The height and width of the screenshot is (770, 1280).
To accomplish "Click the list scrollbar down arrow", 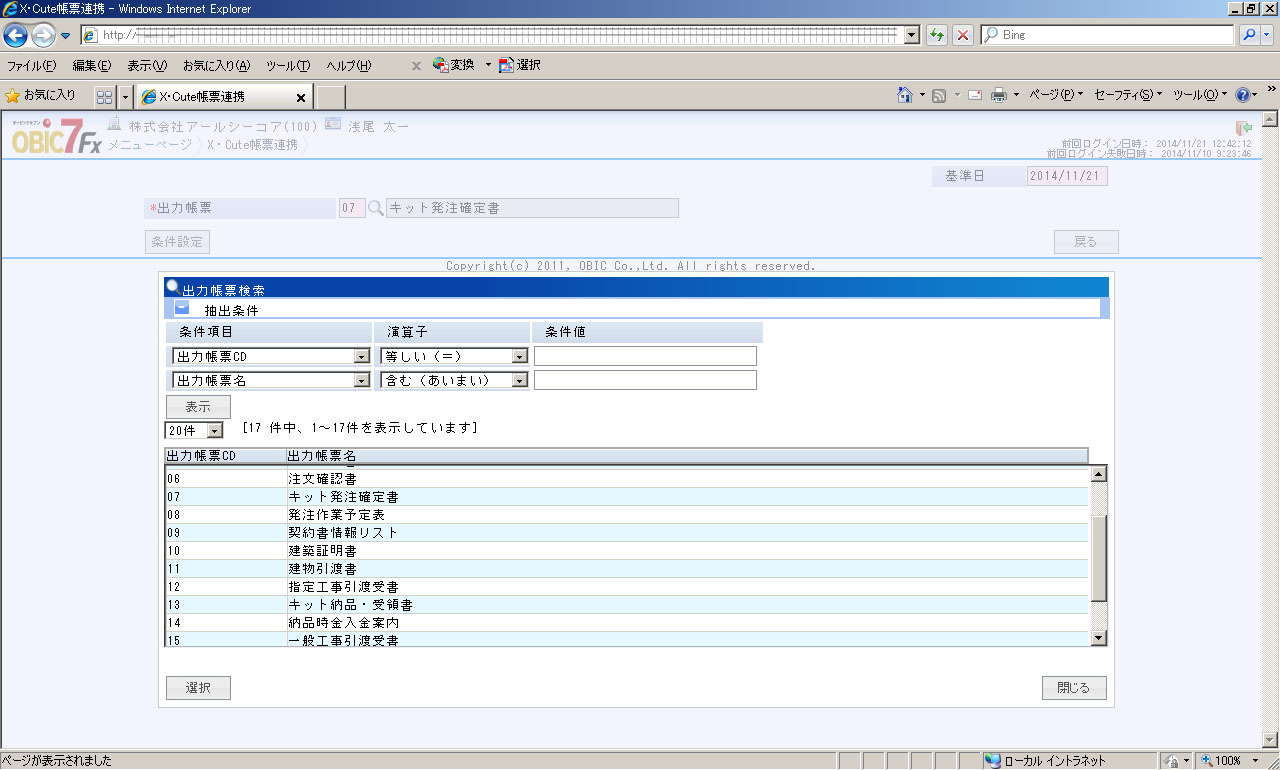I will 1099,637.
